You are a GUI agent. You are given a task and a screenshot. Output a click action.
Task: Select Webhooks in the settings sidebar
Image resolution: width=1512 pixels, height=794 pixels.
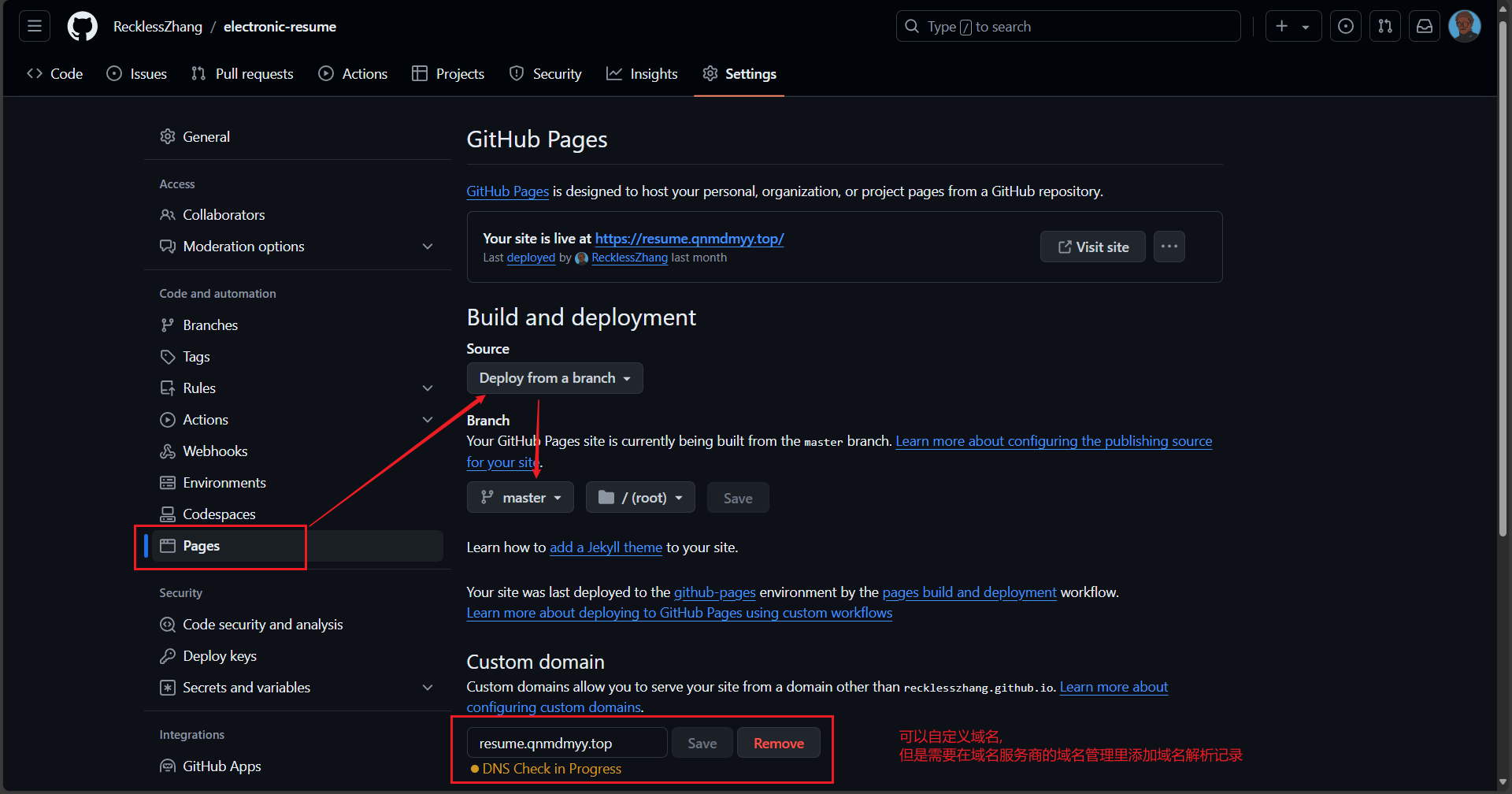(215, 451)
